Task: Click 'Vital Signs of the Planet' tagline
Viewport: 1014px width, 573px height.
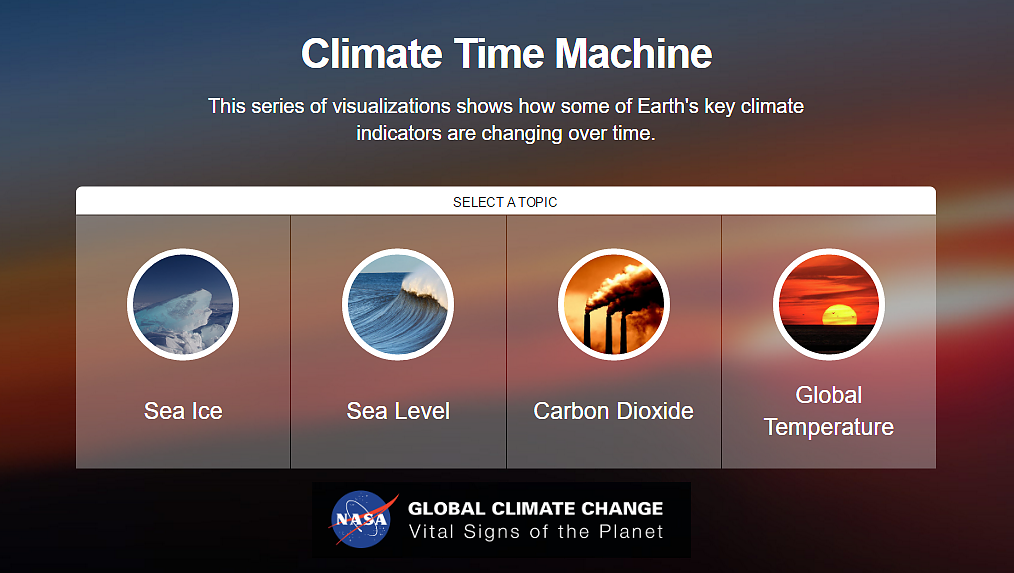Action: pos(535,532)
